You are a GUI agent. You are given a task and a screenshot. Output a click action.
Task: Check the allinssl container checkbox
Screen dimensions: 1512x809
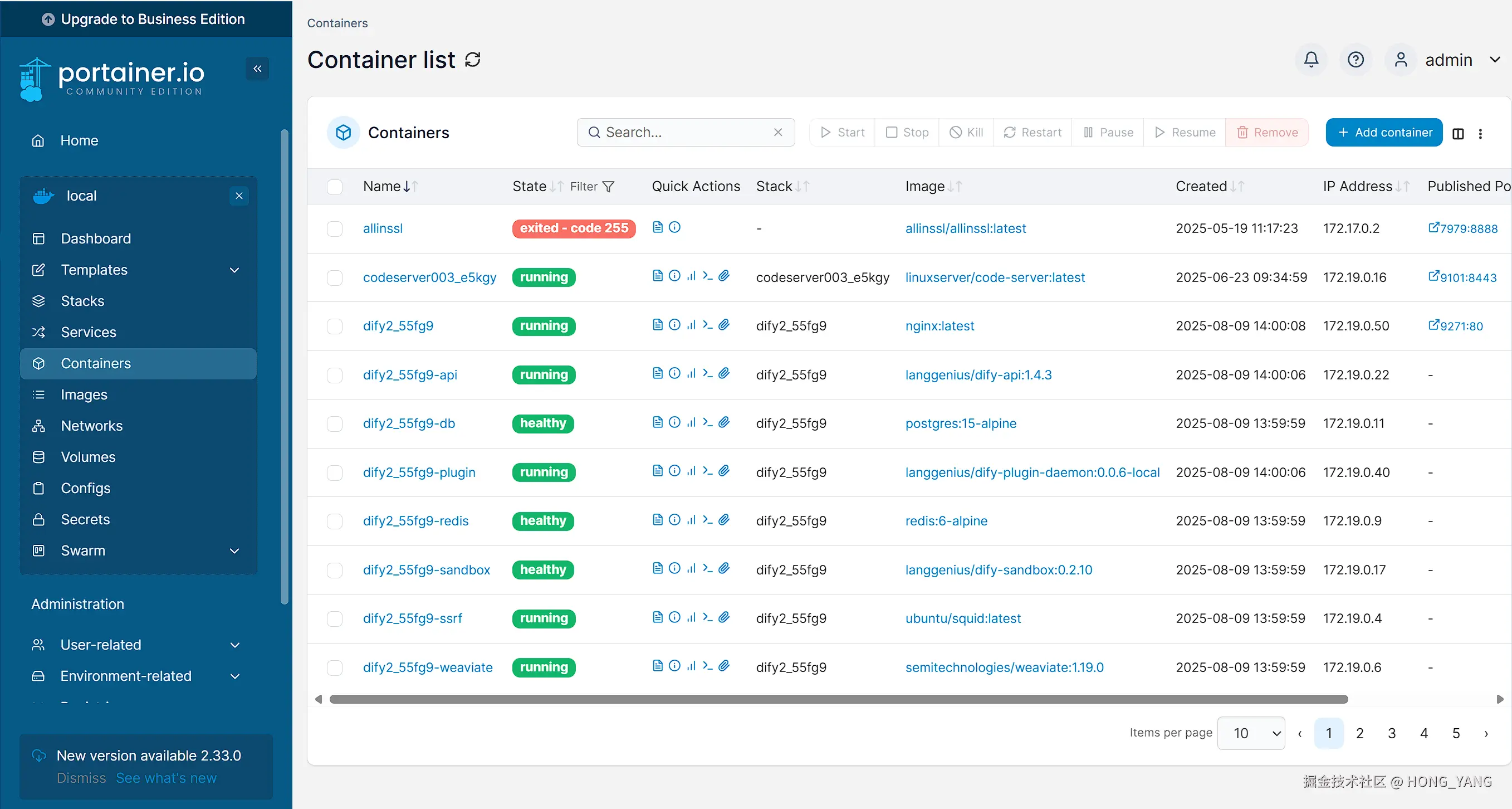(335, 228)
